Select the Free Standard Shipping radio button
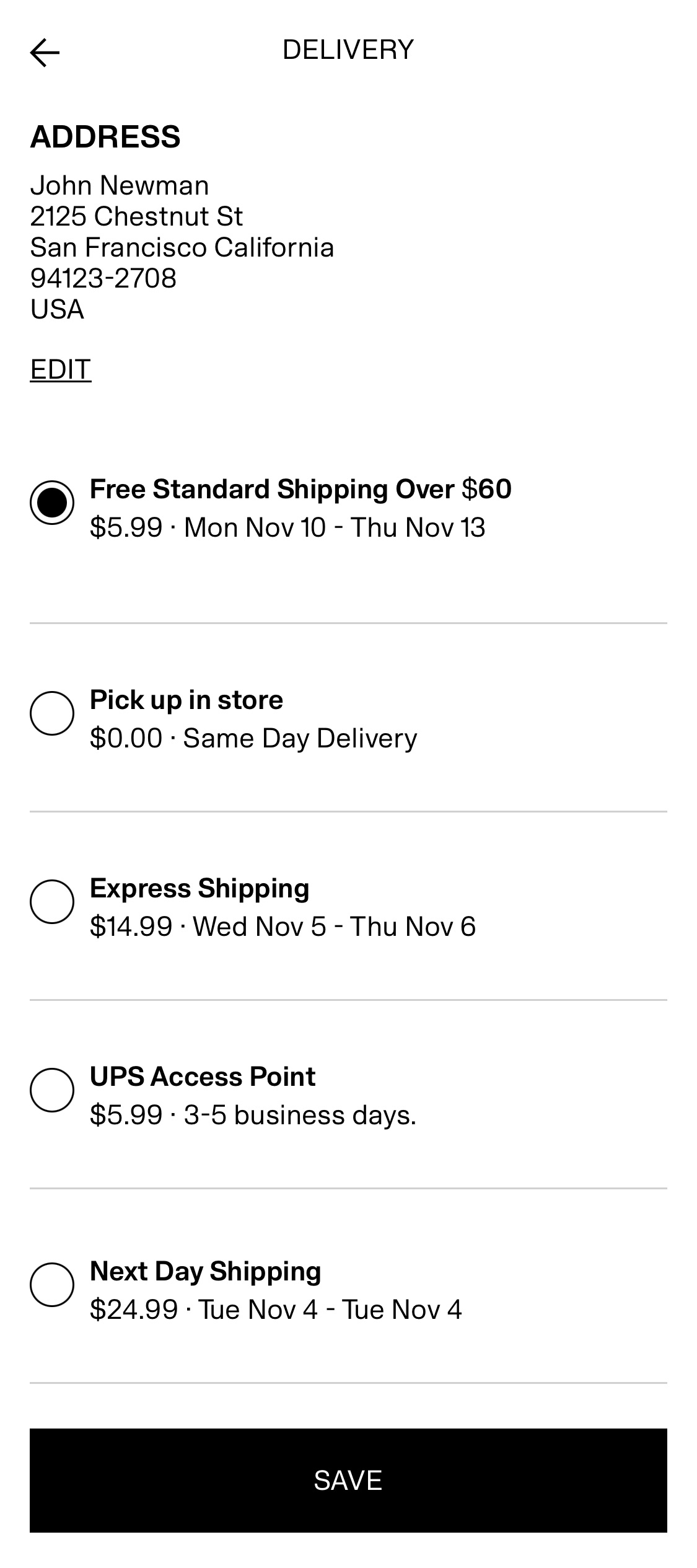Image resolution: width=697 pixels, height=1568 pixels. 52,503
